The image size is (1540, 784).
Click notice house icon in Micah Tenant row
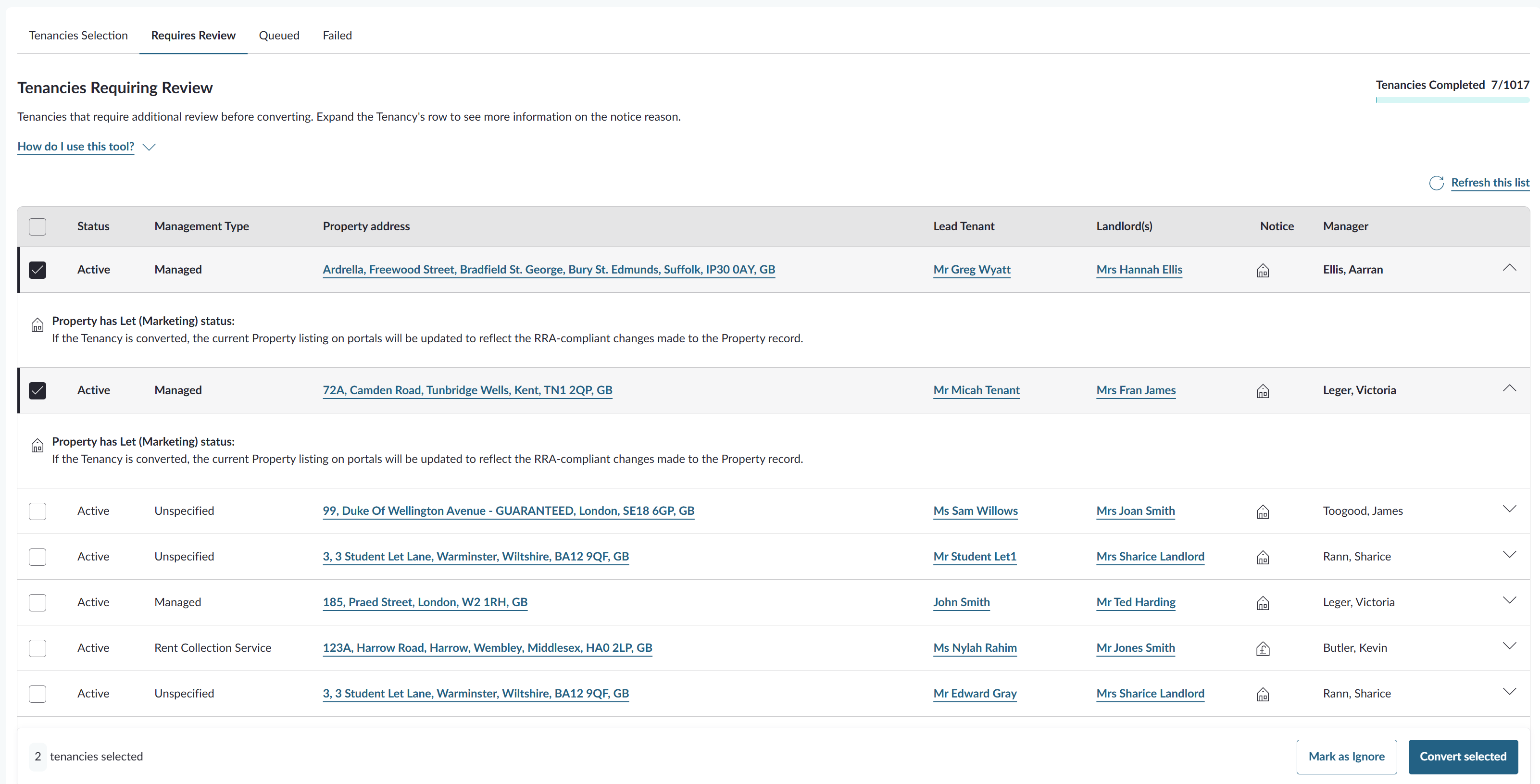pyautogui.click(x=1263, y=391)
